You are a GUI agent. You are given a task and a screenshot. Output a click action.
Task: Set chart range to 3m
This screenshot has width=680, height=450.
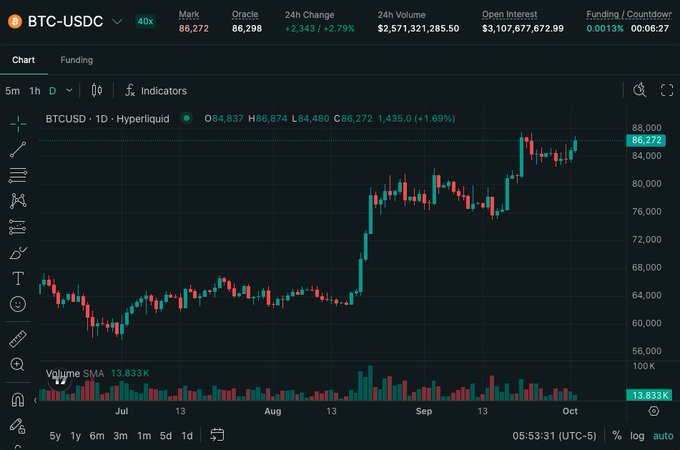click(x=120, y=436)
